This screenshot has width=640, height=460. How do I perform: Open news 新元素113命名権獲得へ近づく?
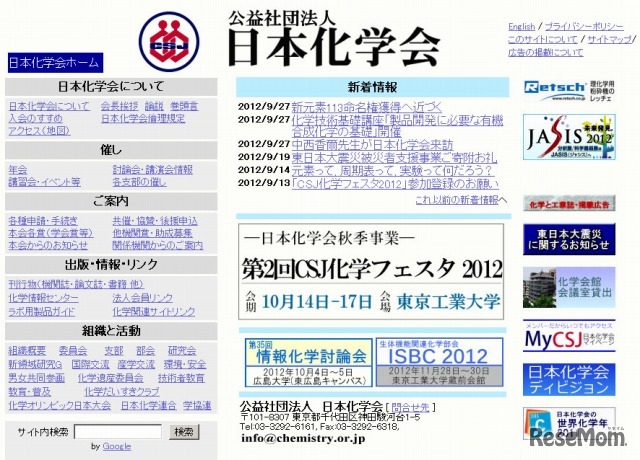coord(367,107)
